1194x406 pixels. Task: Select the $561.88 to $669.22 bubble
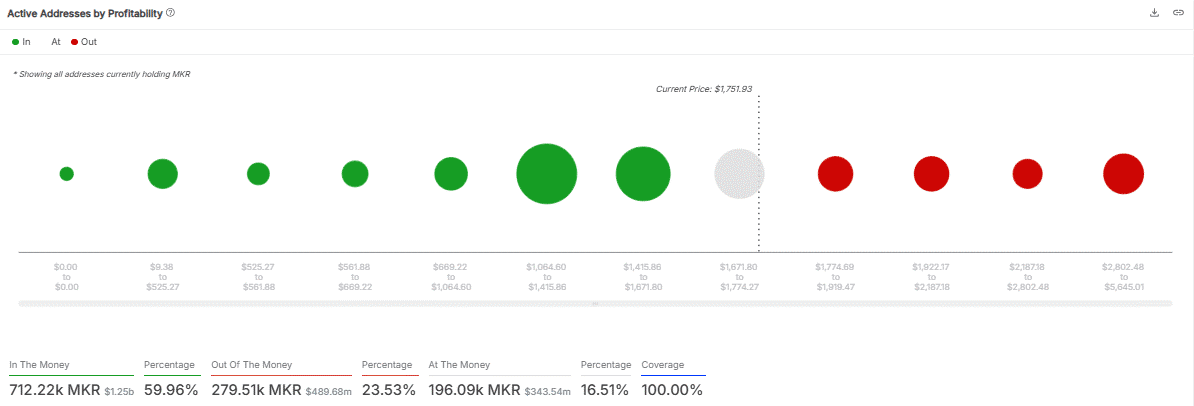(x=355, y=174)
